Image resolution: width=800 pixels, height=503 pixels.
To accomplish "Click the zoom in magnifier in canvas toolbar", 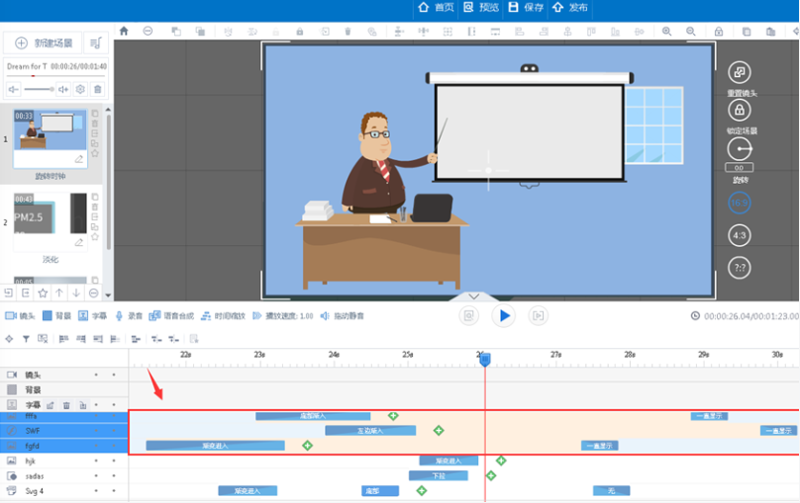I will (x=667, y=31).
